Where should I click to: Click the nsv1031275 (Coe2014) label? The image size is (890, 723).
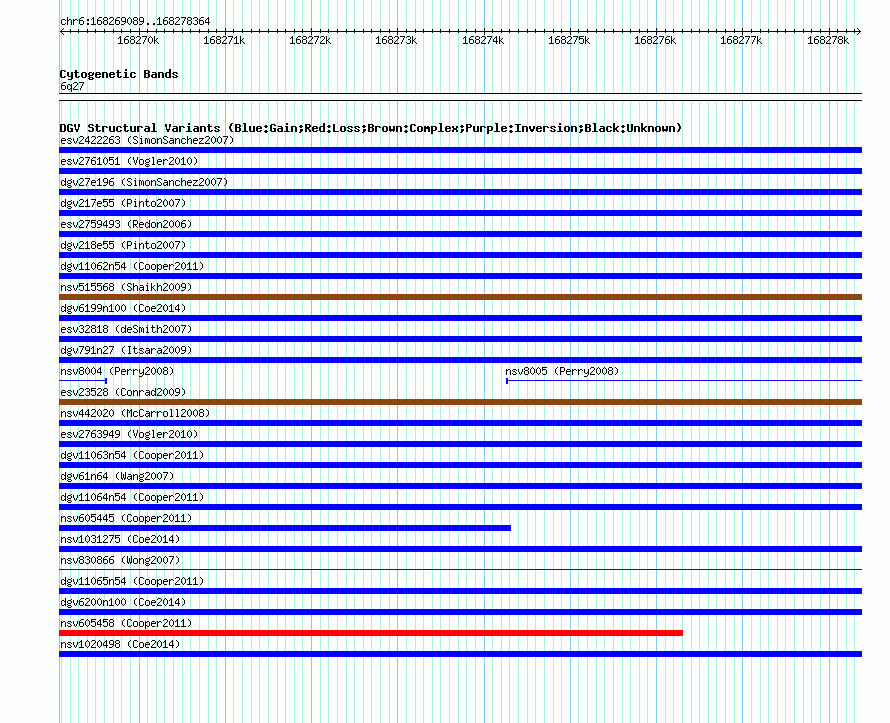[120, 539]
